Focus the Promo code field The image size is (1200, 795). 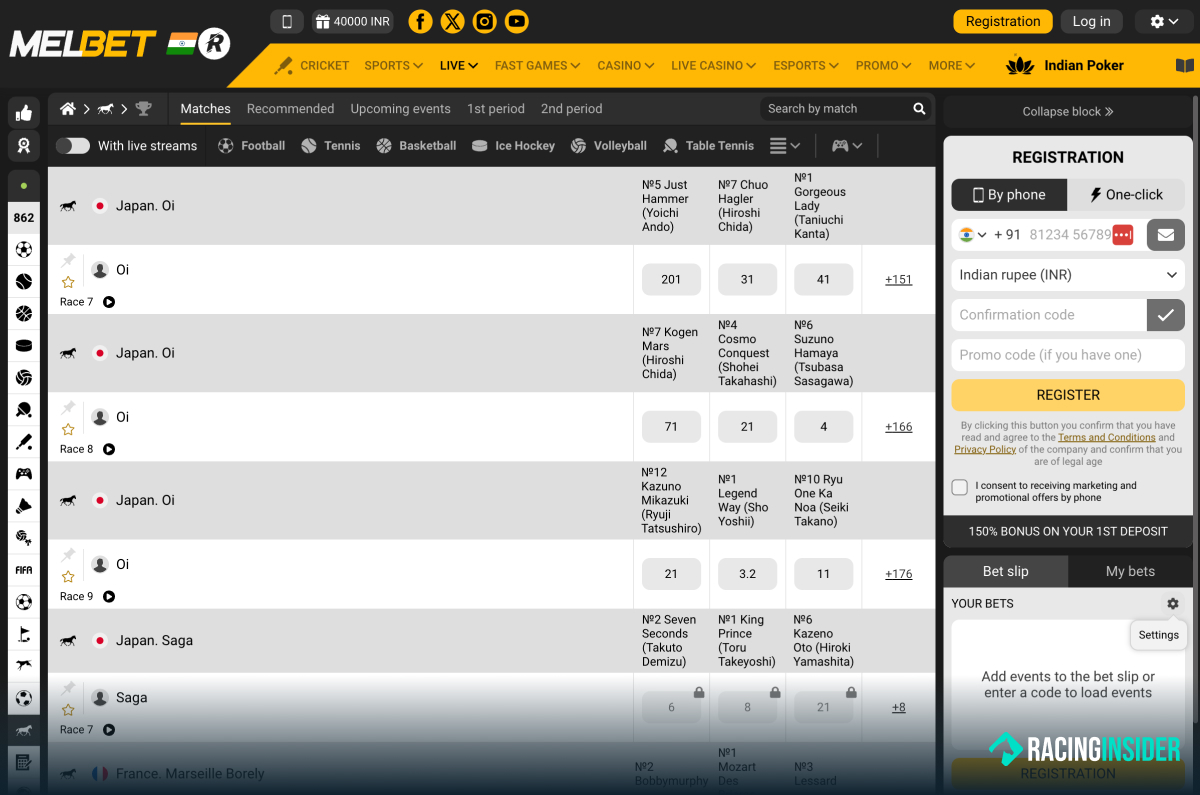[x=1068, y=355]
